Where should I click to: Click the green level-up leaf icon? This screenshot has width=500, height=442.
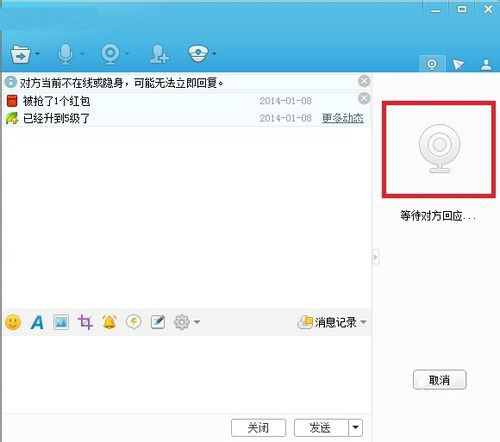(x=12, y=118)
